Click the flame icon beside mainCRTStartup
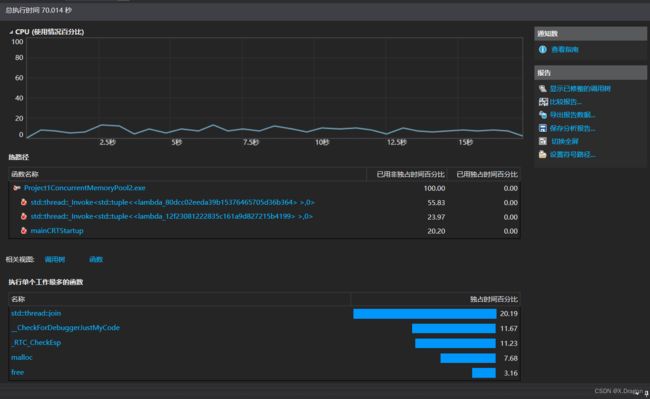Viewport: 650px width, 399px height. pyautogui.click(x=24, y=230)
